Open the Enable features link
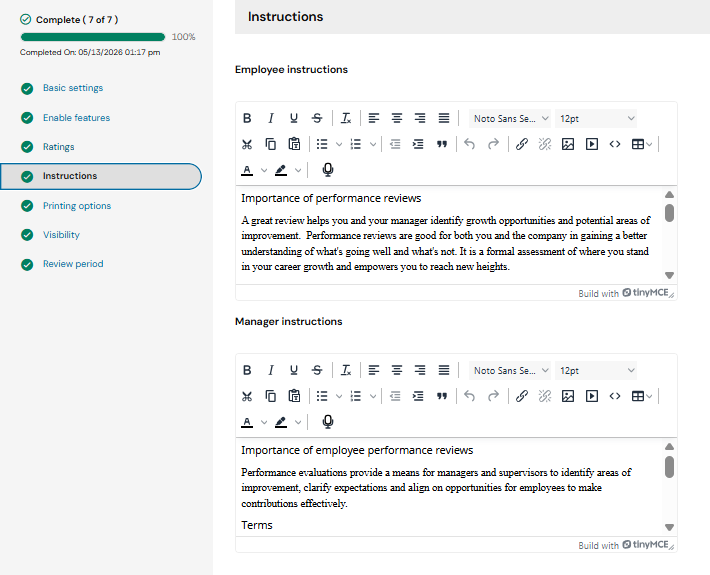This screenshot has width=710, height=575. coord(77,118)
